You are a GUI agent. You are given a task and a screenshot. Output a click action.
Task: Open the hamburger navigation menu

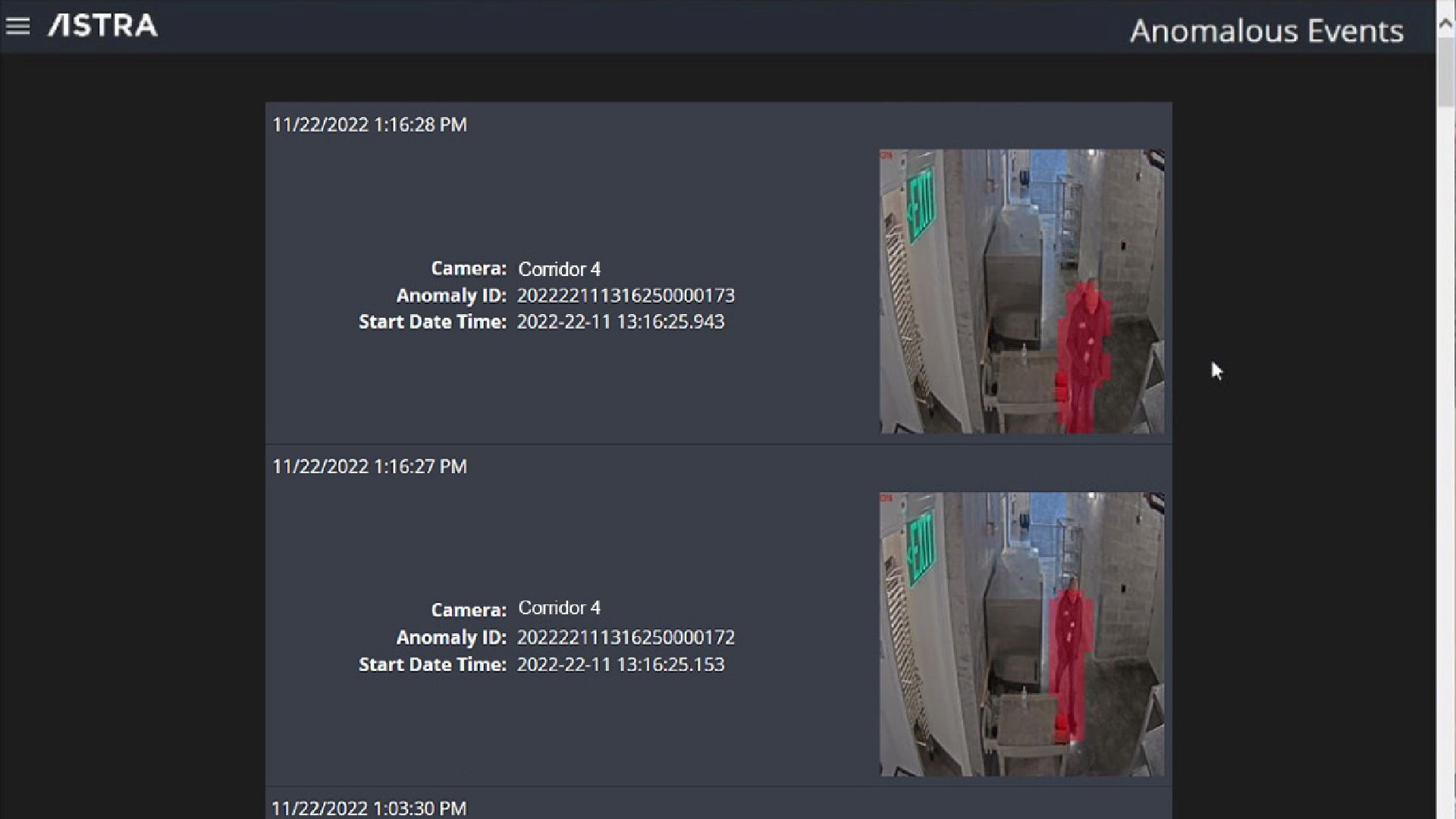17,27
